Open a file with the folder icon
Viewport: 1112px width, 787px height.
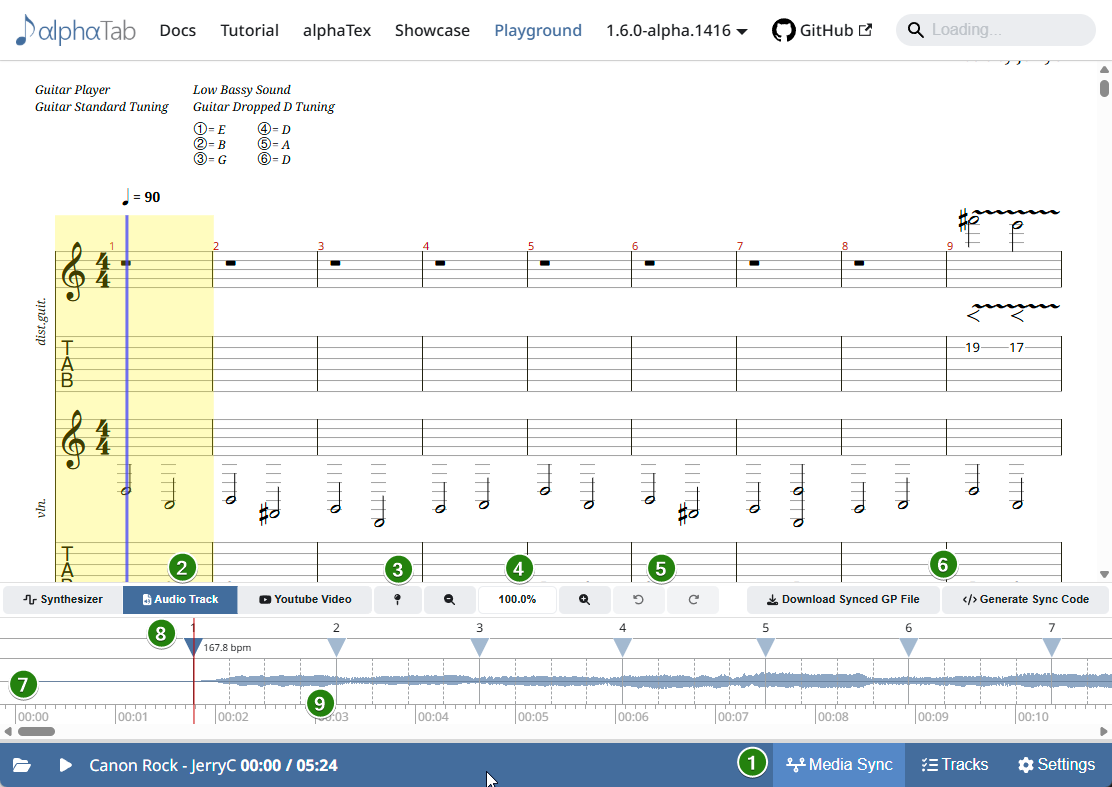(21, 765)
